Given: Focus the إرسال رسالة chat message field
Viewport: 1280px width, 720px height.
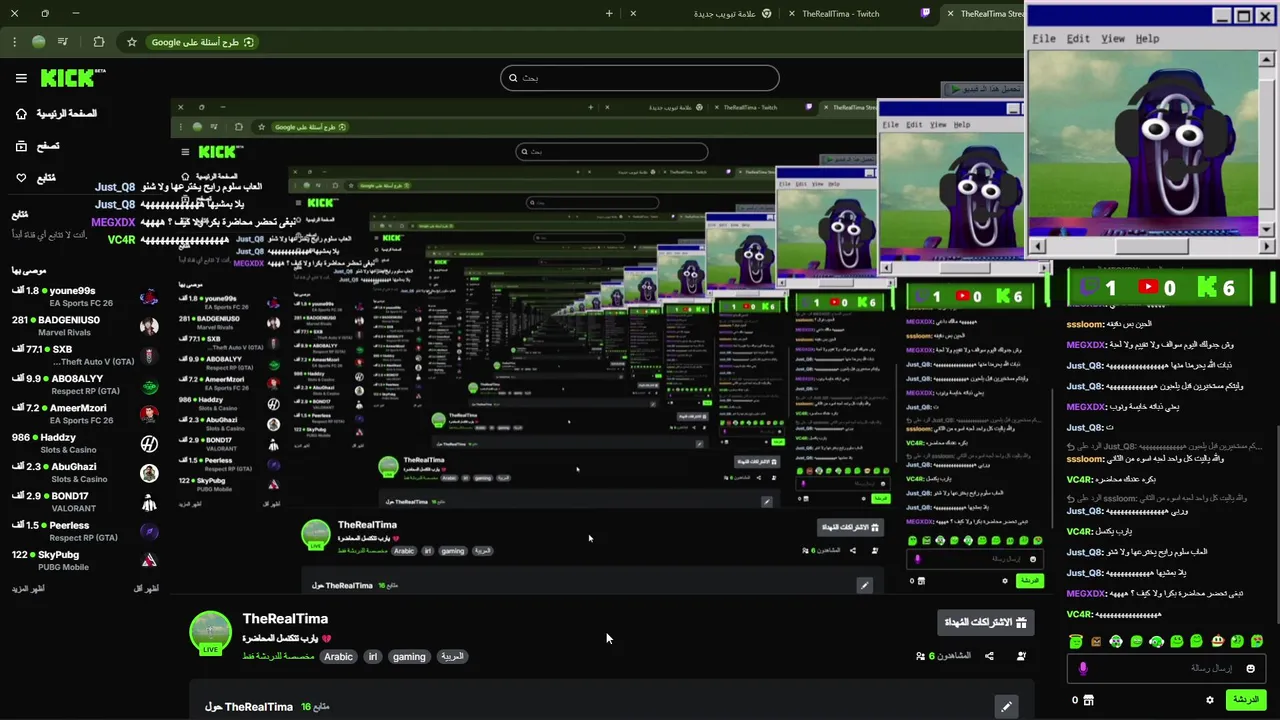Looking at the screenshot, I should pyautogui.click(x=1168, y=668).
